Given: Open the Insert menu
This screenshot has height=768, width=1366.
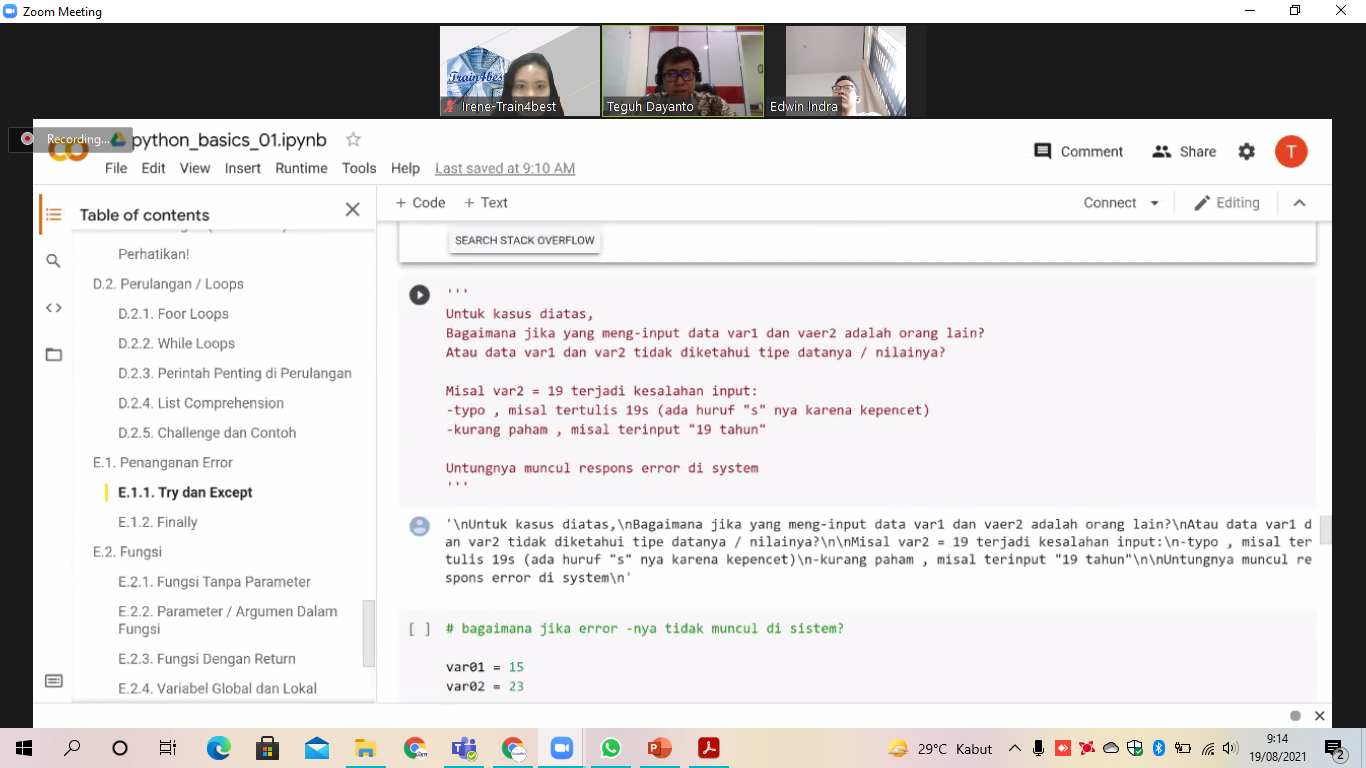Looking at the screenshot, I should [242, 168].
